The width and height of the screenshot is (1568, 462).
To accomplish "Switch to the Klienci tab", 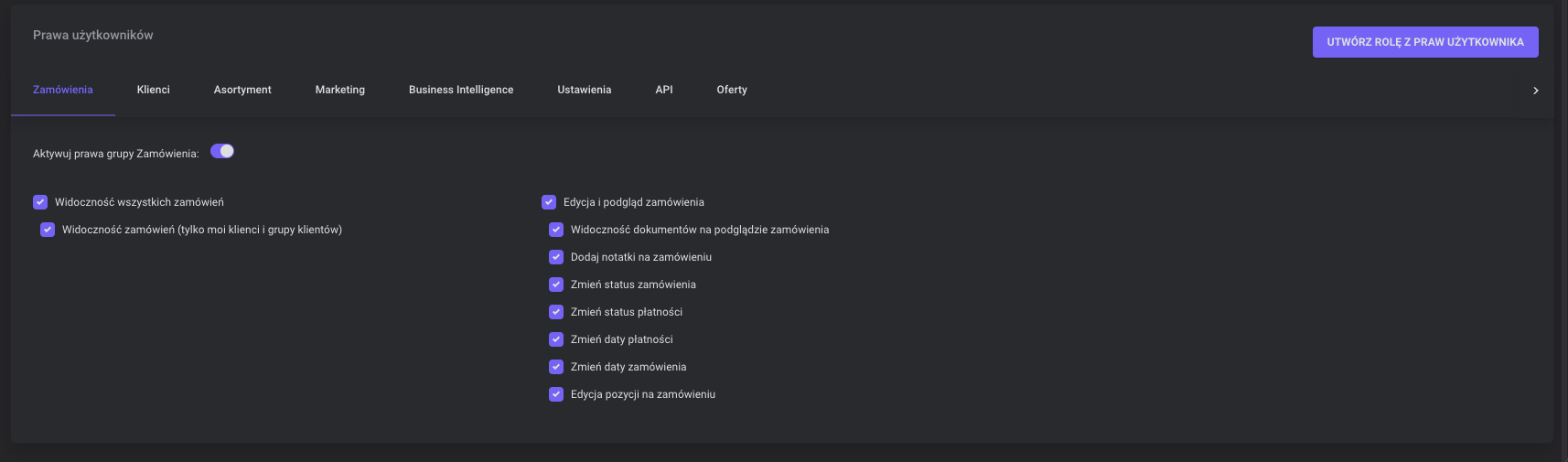I will pyautogui.click(x=154, y=90).
